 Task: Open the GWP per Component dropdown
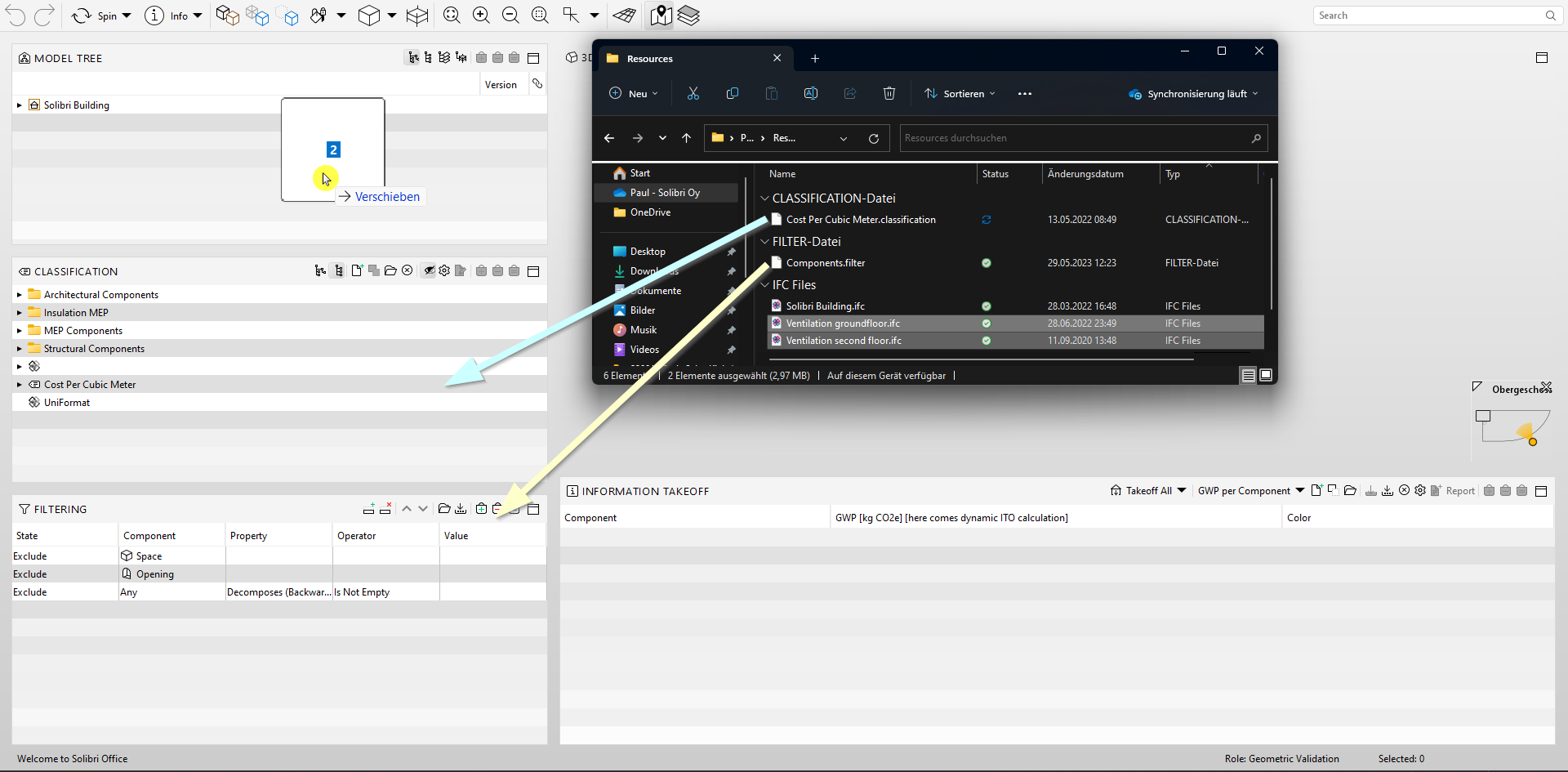tap(1251, 491)
